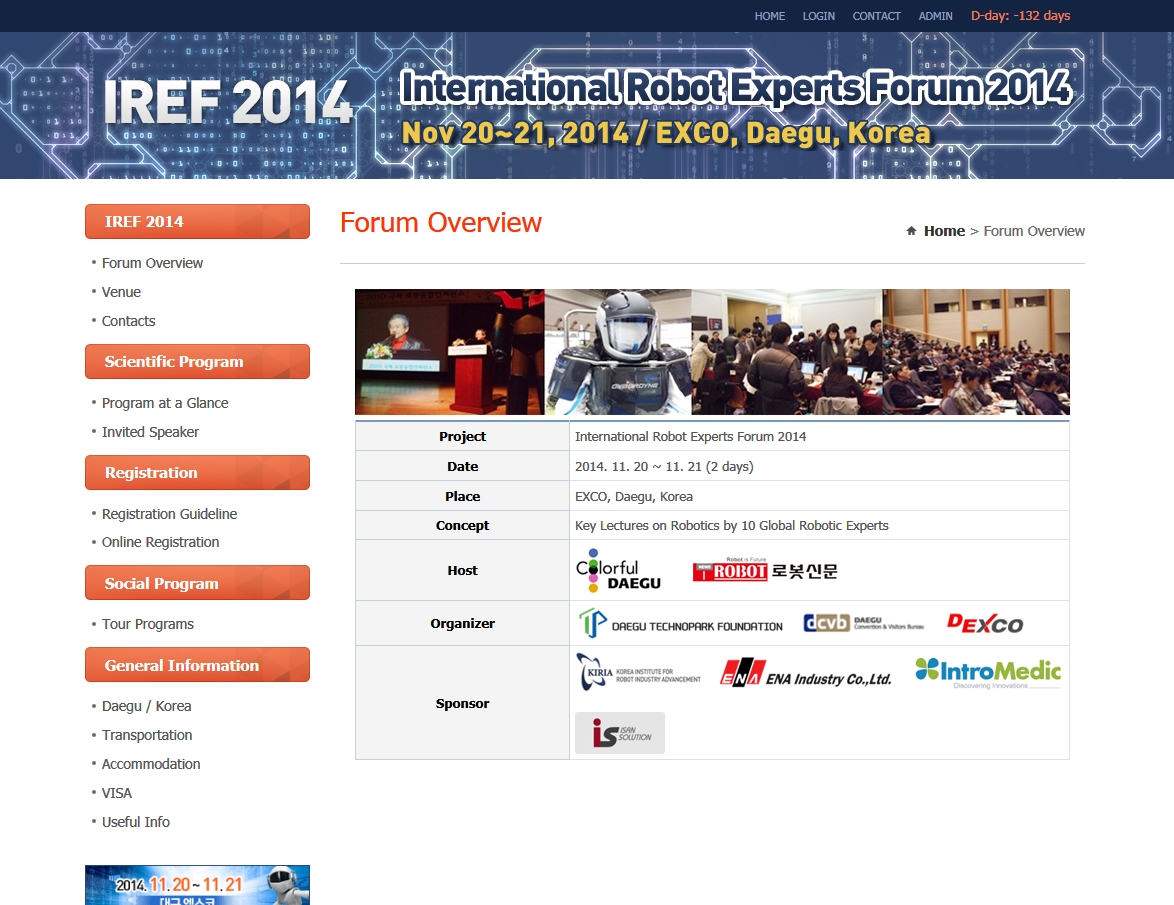
Task: Click the photo of attendees at laptops
Action: click(787, 352)
